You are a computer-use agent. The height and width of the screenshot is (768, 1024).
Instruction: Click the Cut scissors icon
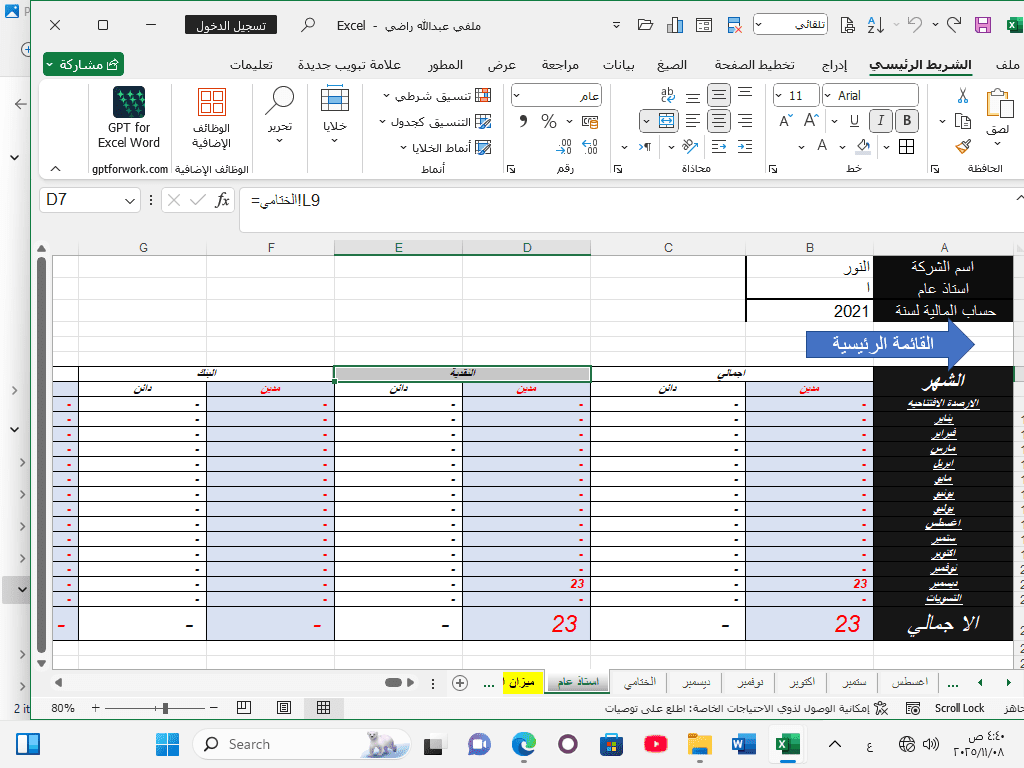click(x=963, y=96)
